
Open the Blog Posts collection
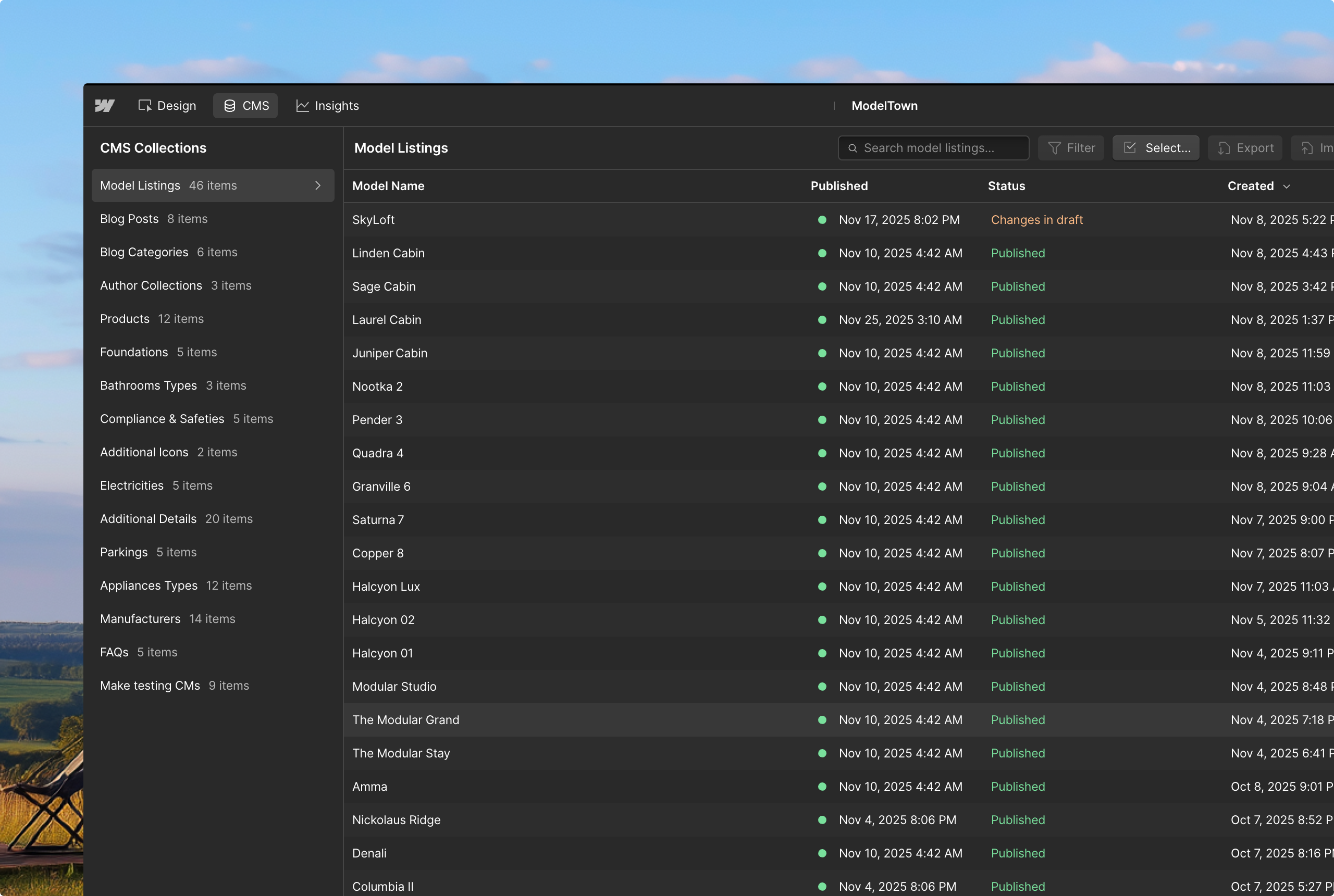click(130, 219)
